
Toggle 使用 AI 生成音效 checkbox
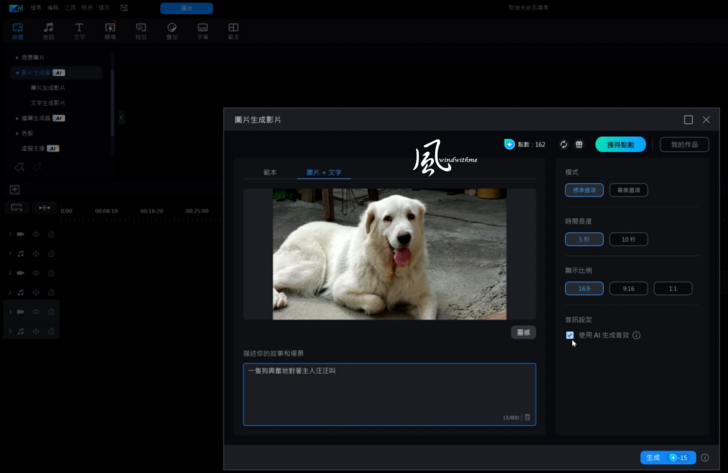point(570,336)
